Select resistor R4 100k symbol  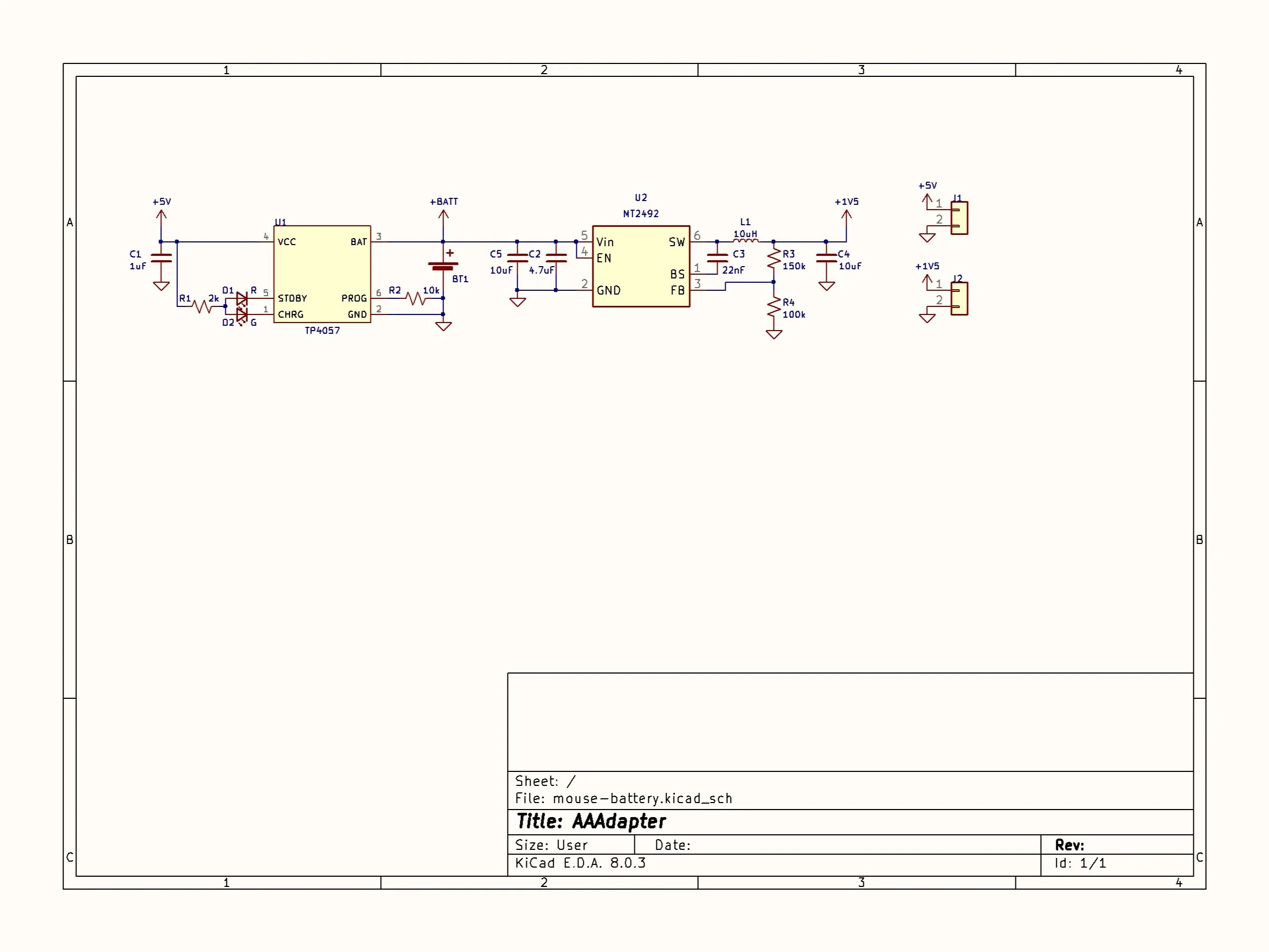click(x=773, y=308)
